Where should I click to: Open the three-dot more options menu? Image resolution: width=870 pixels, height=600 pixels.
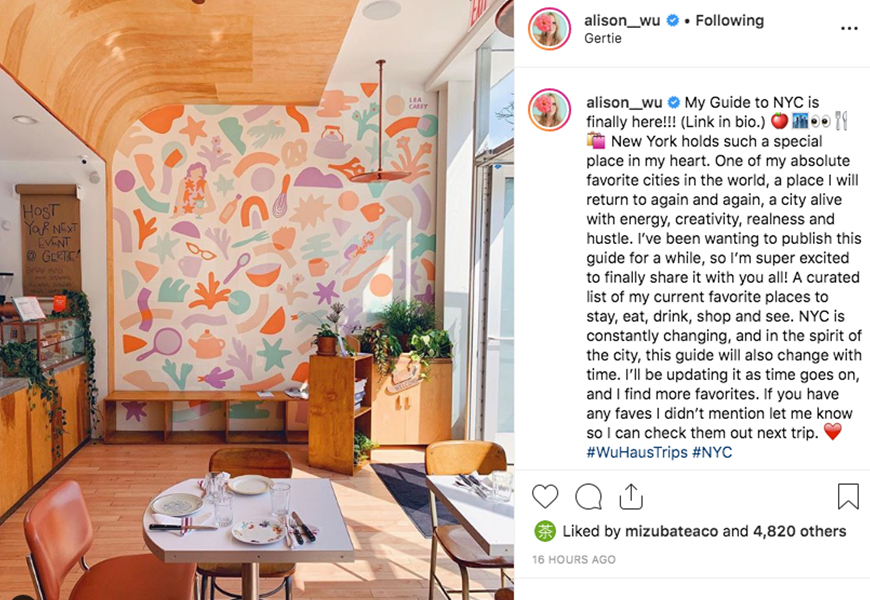849,28
